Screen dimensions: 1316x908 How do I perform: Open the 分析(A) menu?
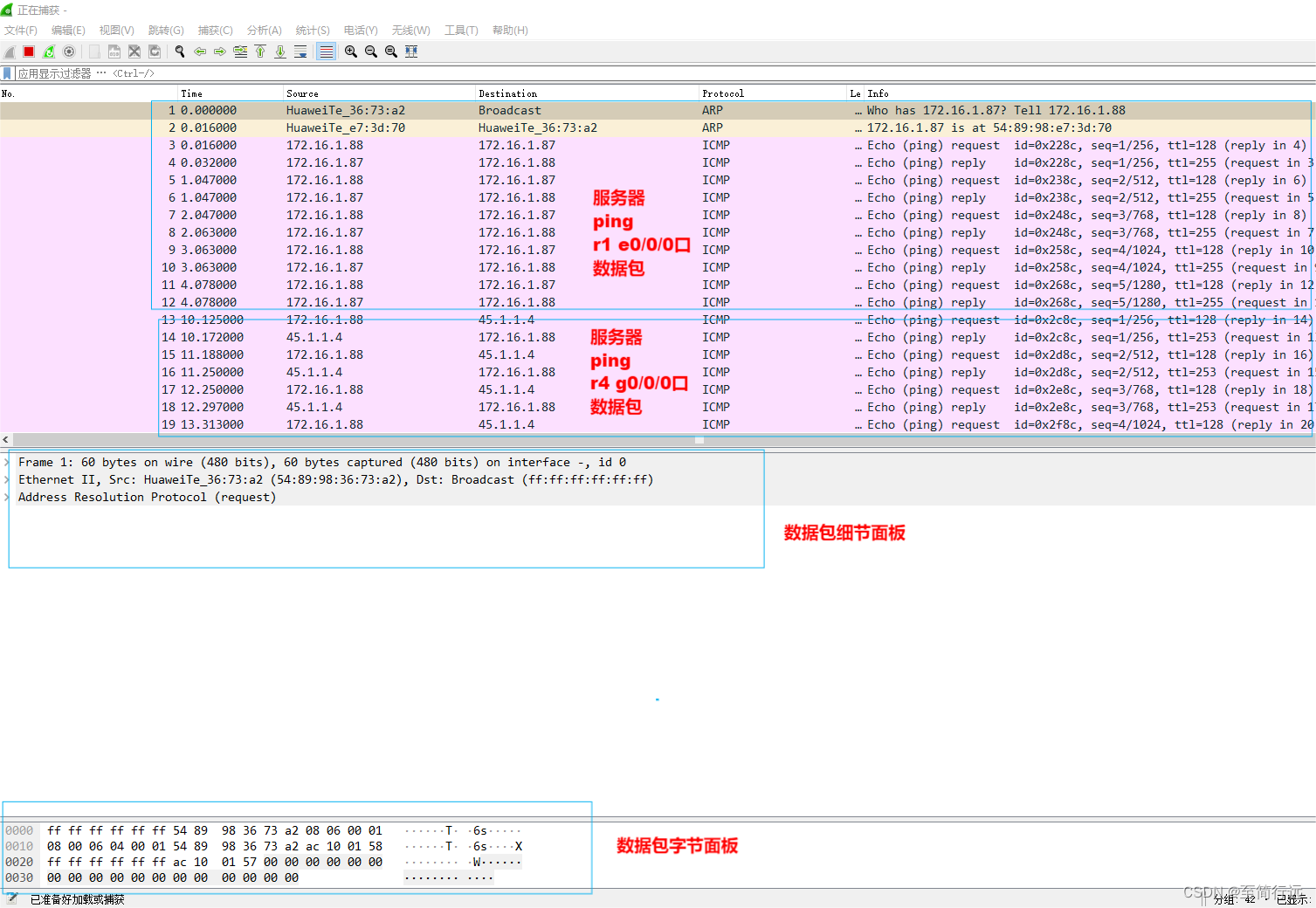point(264,30)
